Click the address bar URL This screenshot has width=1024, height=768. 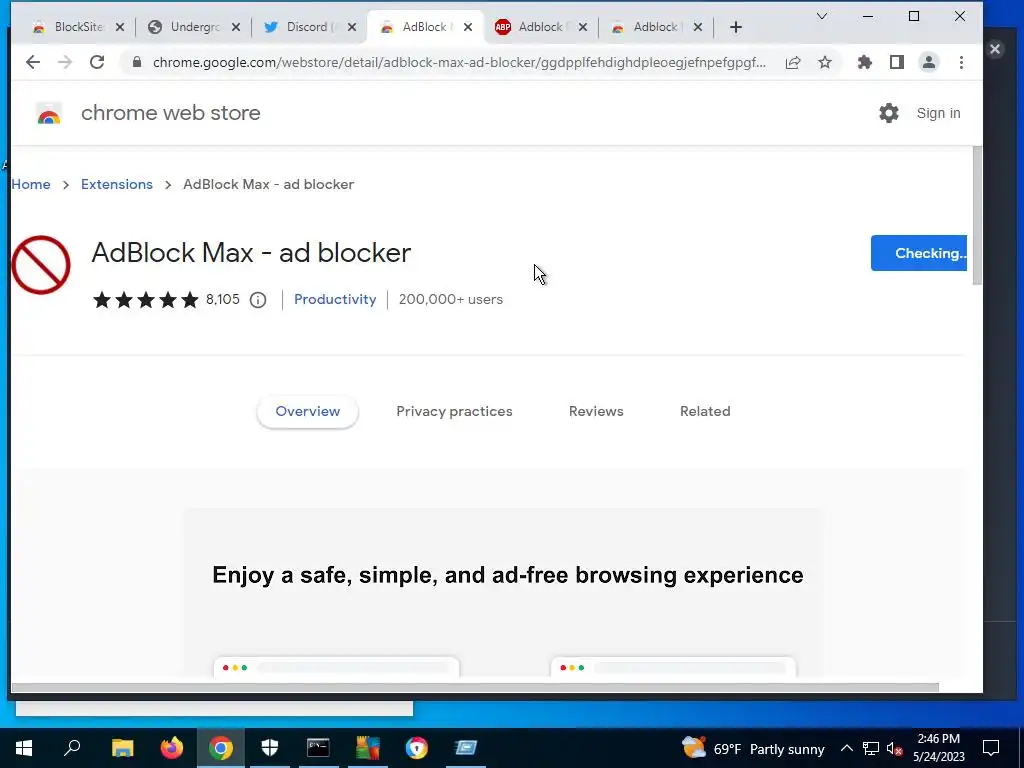[459, 63]
